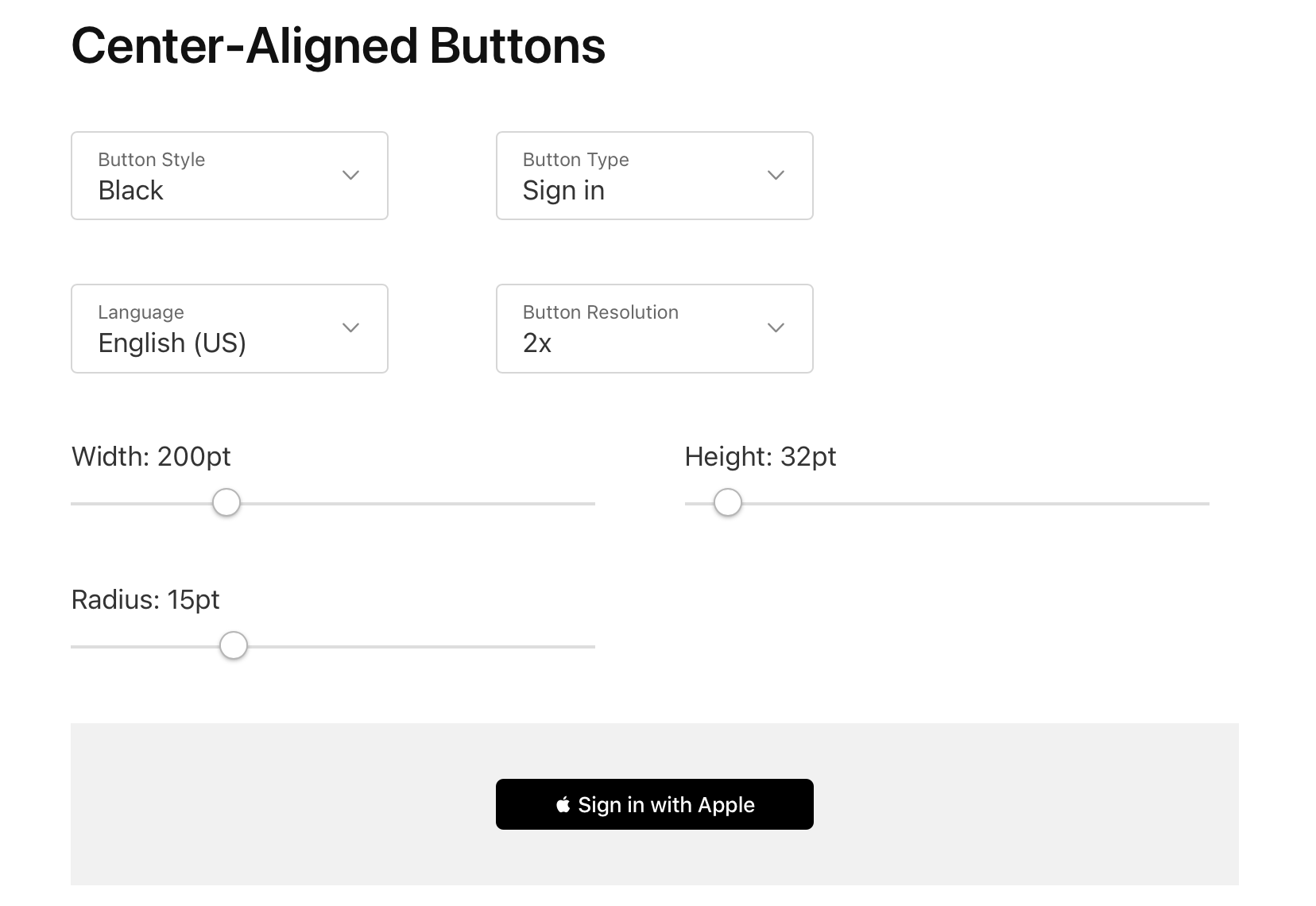The height and width of the screenshot is (906, 1316).
Task: Click the Button Type chevron arrow
Action: (x=776, y=175)
